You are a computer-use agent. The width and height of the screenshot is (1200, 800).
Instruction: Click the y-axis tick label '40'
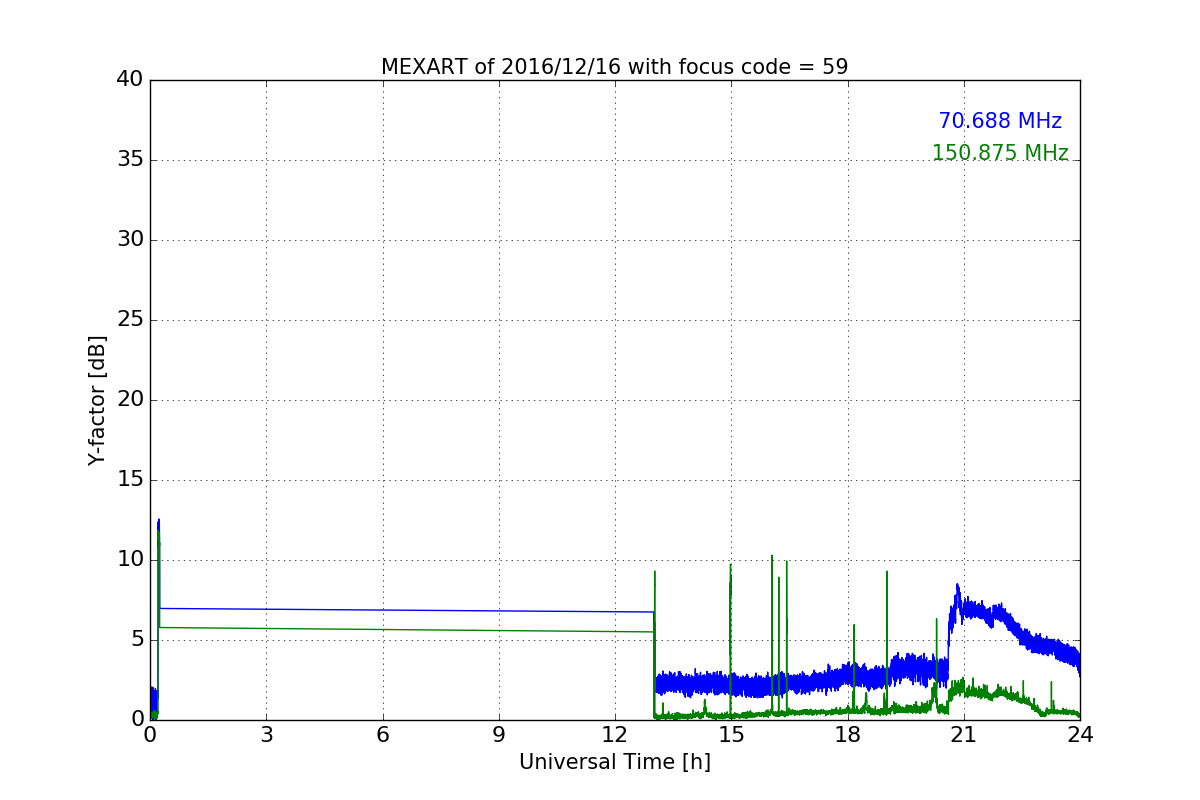tap(131, 79)
